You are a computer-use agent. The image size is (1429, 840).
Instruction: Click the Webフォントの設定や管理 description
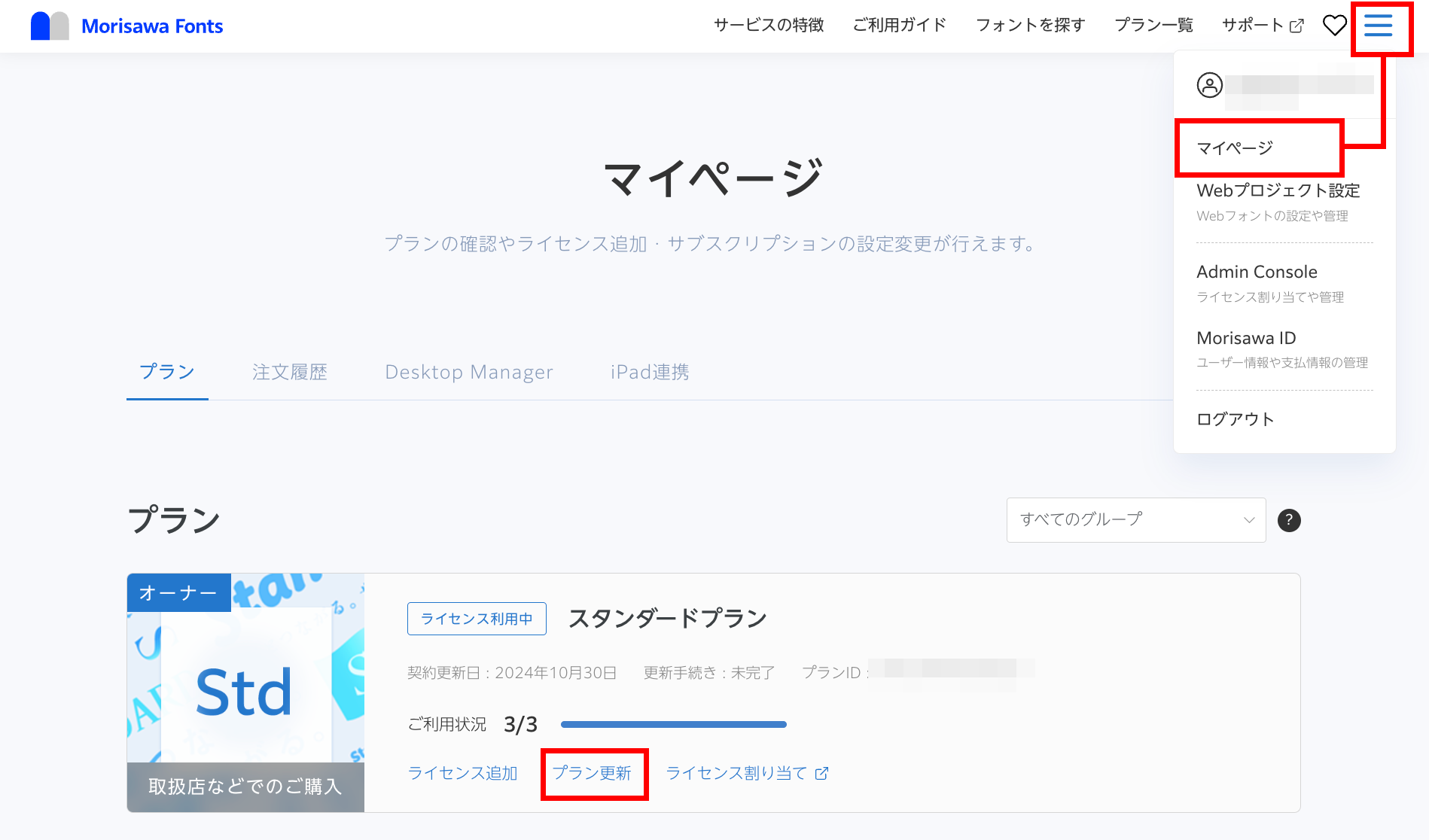click(1272, 216)
